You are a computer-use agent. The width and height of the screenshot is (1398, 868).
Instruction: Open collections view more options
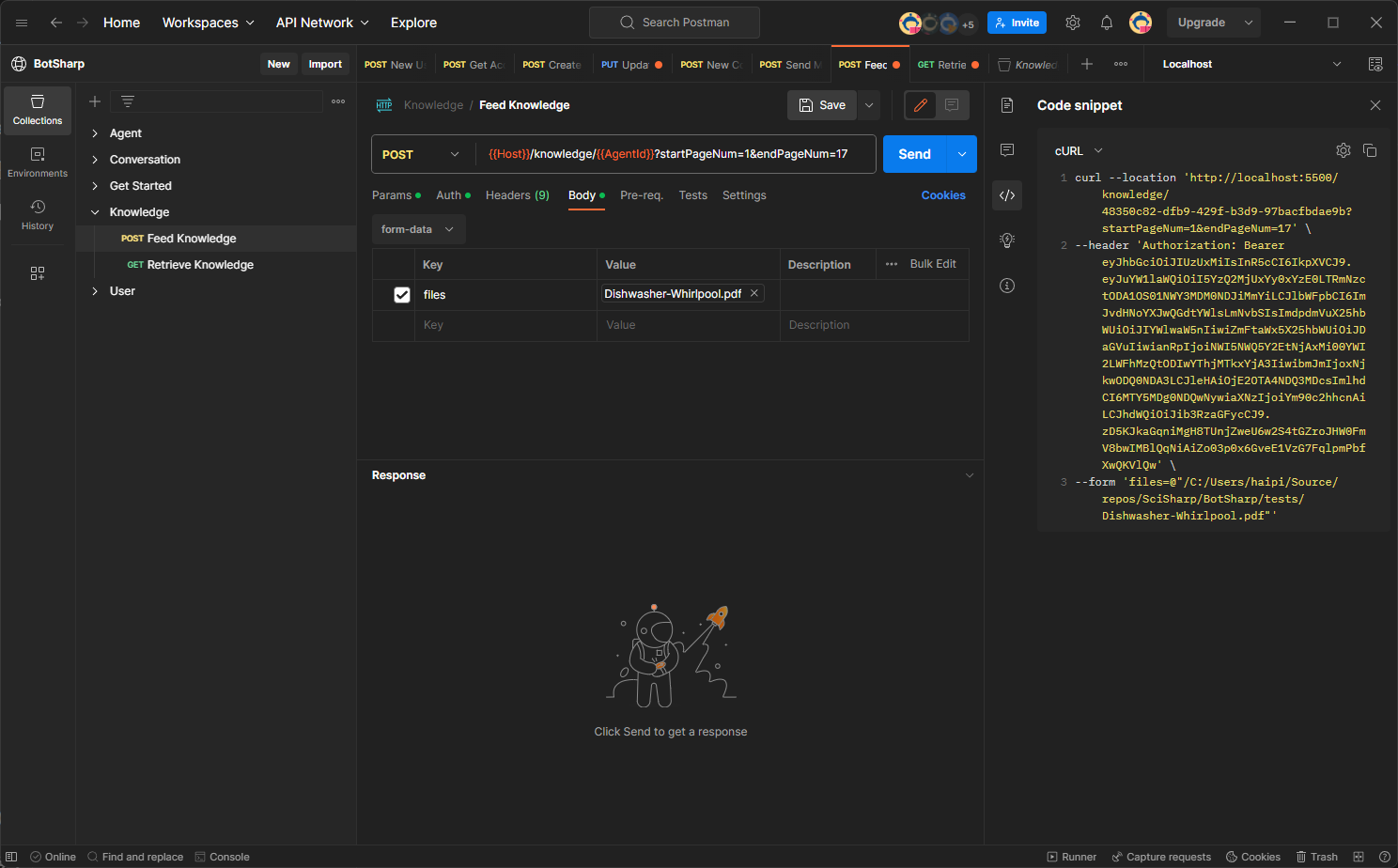[x=338, y=101]
